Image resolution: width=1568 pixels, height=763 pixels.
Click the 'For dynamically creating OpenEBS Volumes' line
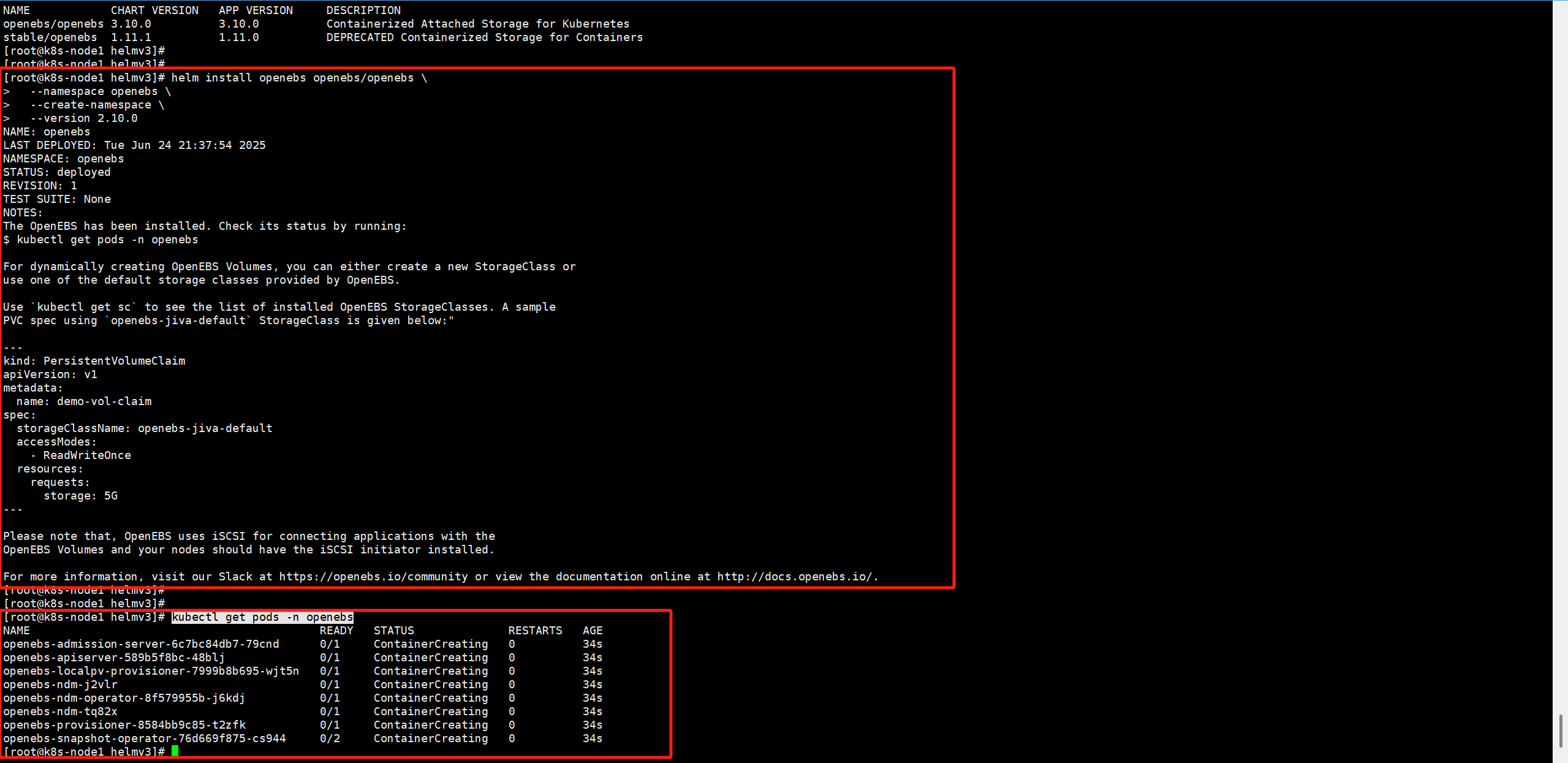click(289, 267)
